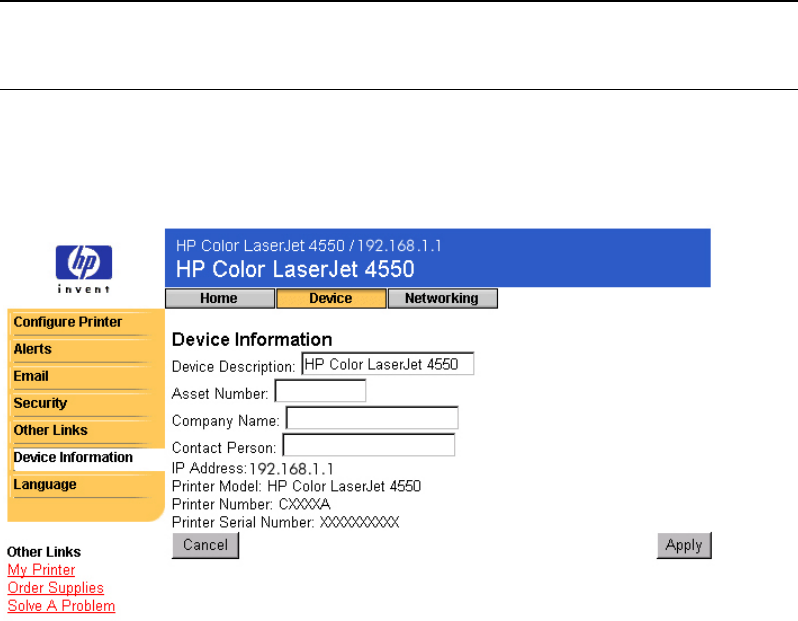This screenshot has height=621, width=798.
Task: Follow the My Printer link
Action: click(x=41, y=570)
